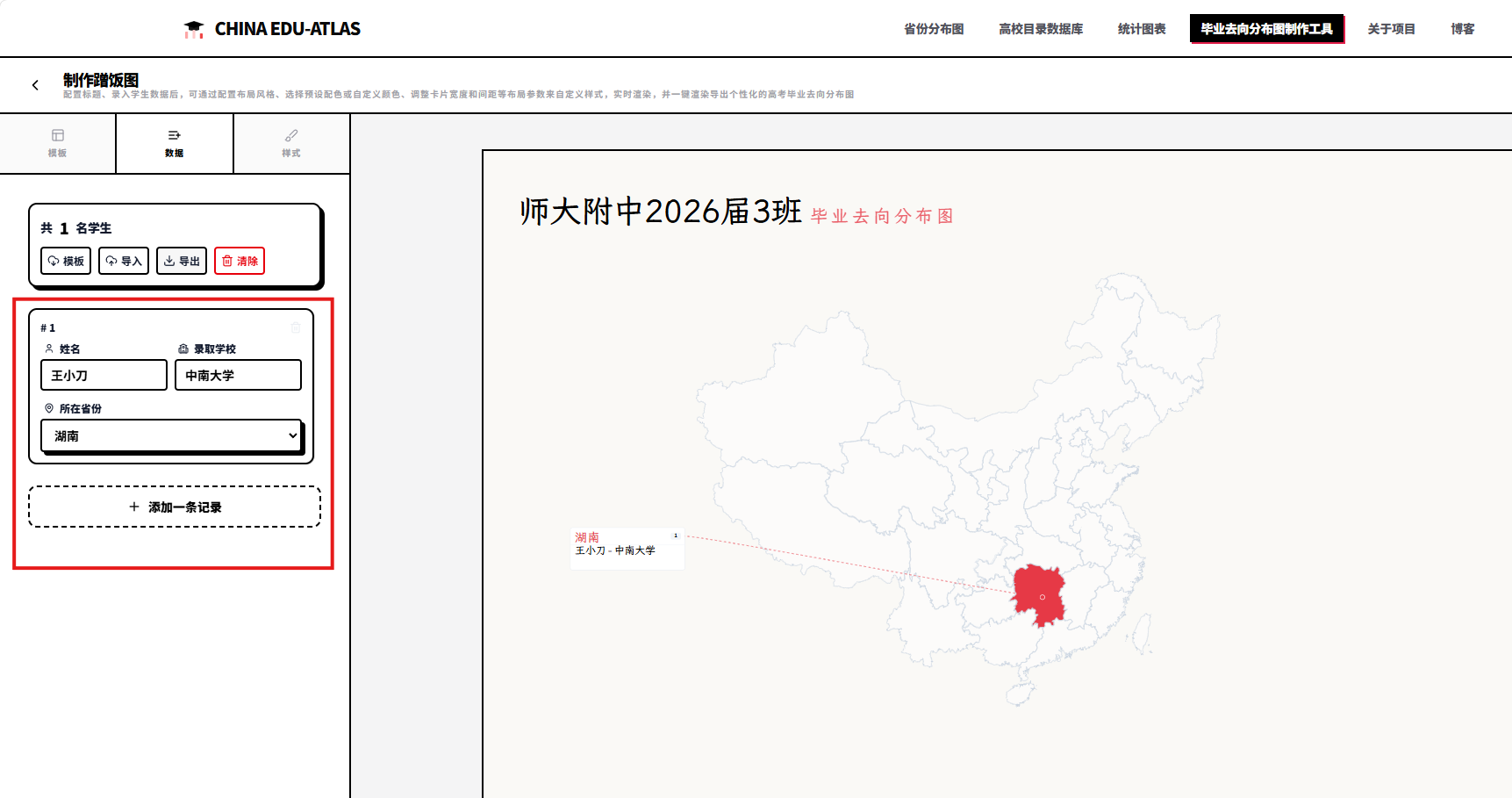This screenshot has width=1512, height=798.
Task: Switch to the 数据 tab
Action: point(175,143)
